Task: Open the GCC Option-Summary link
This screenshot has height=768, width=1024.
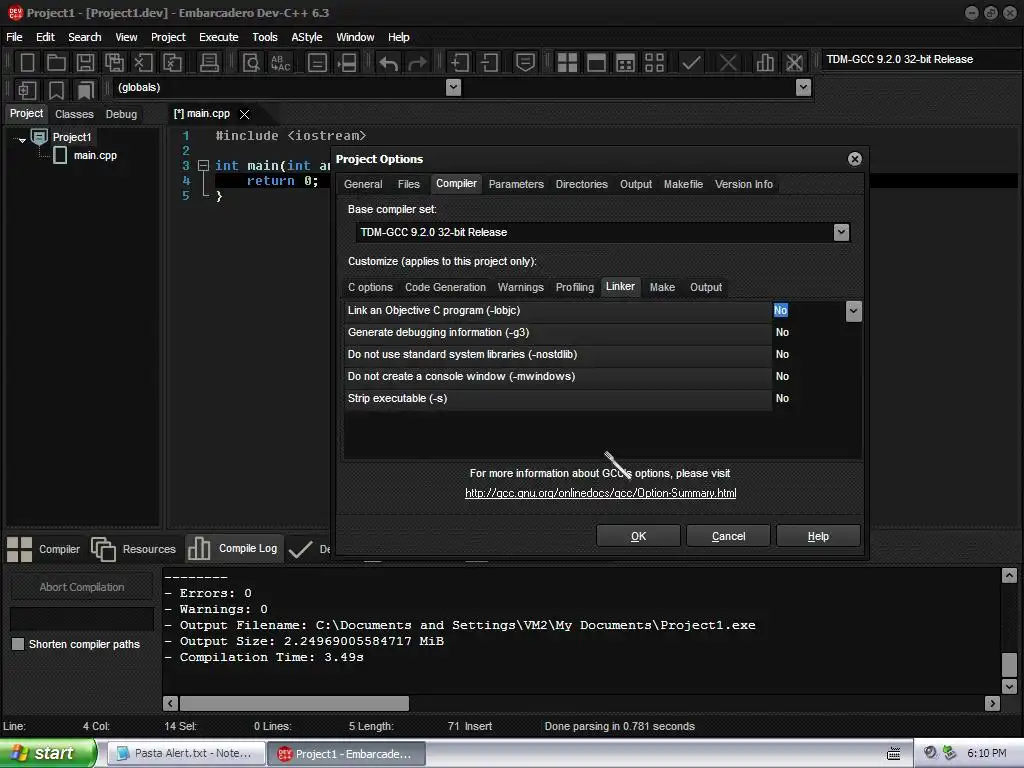Action: click(x=600, y=493)
